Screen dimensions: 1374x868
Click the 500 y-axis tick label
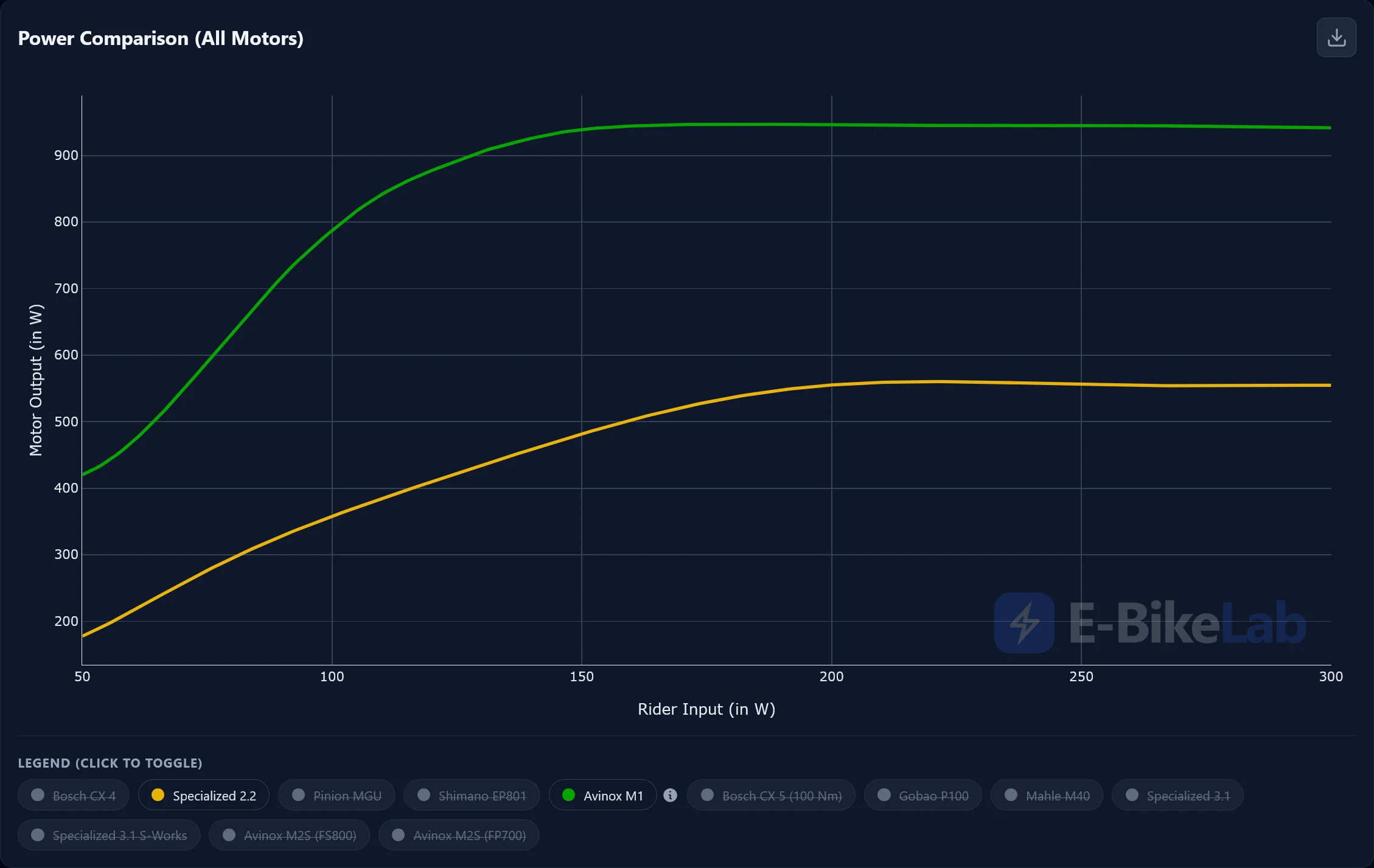point(66,422)
